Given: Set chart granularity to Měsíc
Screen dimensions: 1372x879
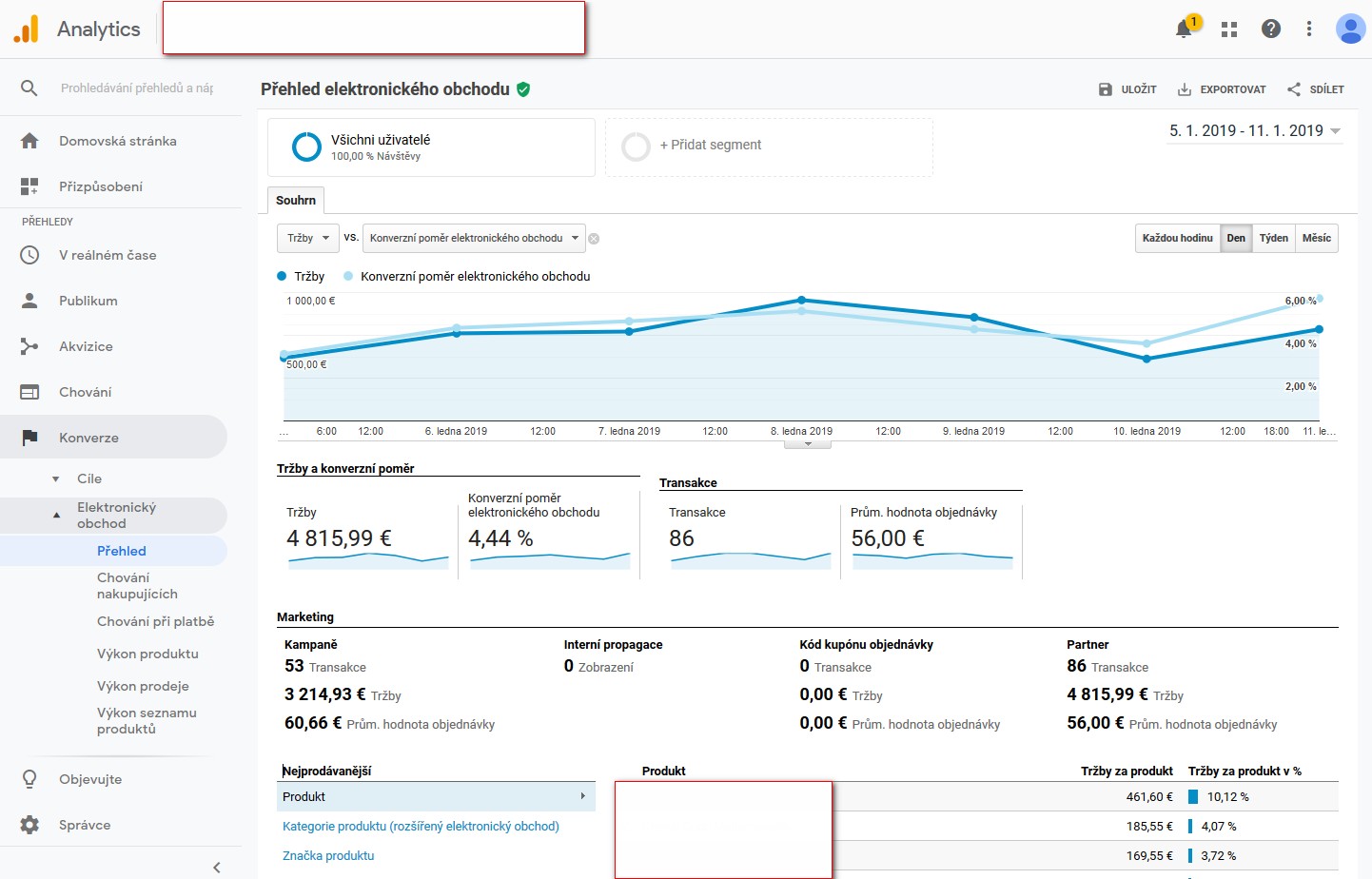Looking at the screenshot, I should (1316, 238).
